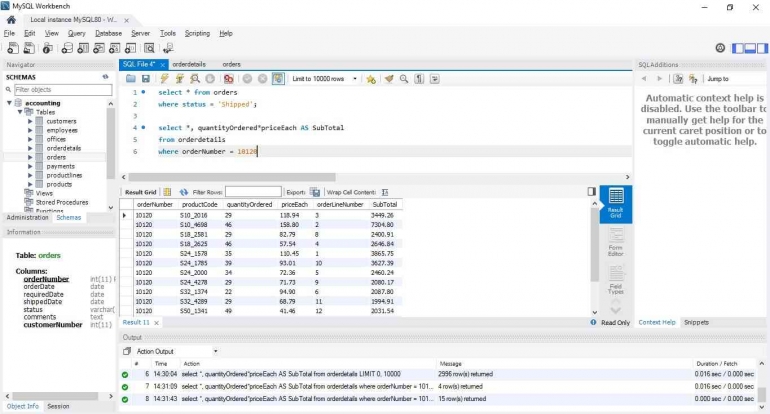Toggle Wrap Cell Content icon

[x=385, y=192]
